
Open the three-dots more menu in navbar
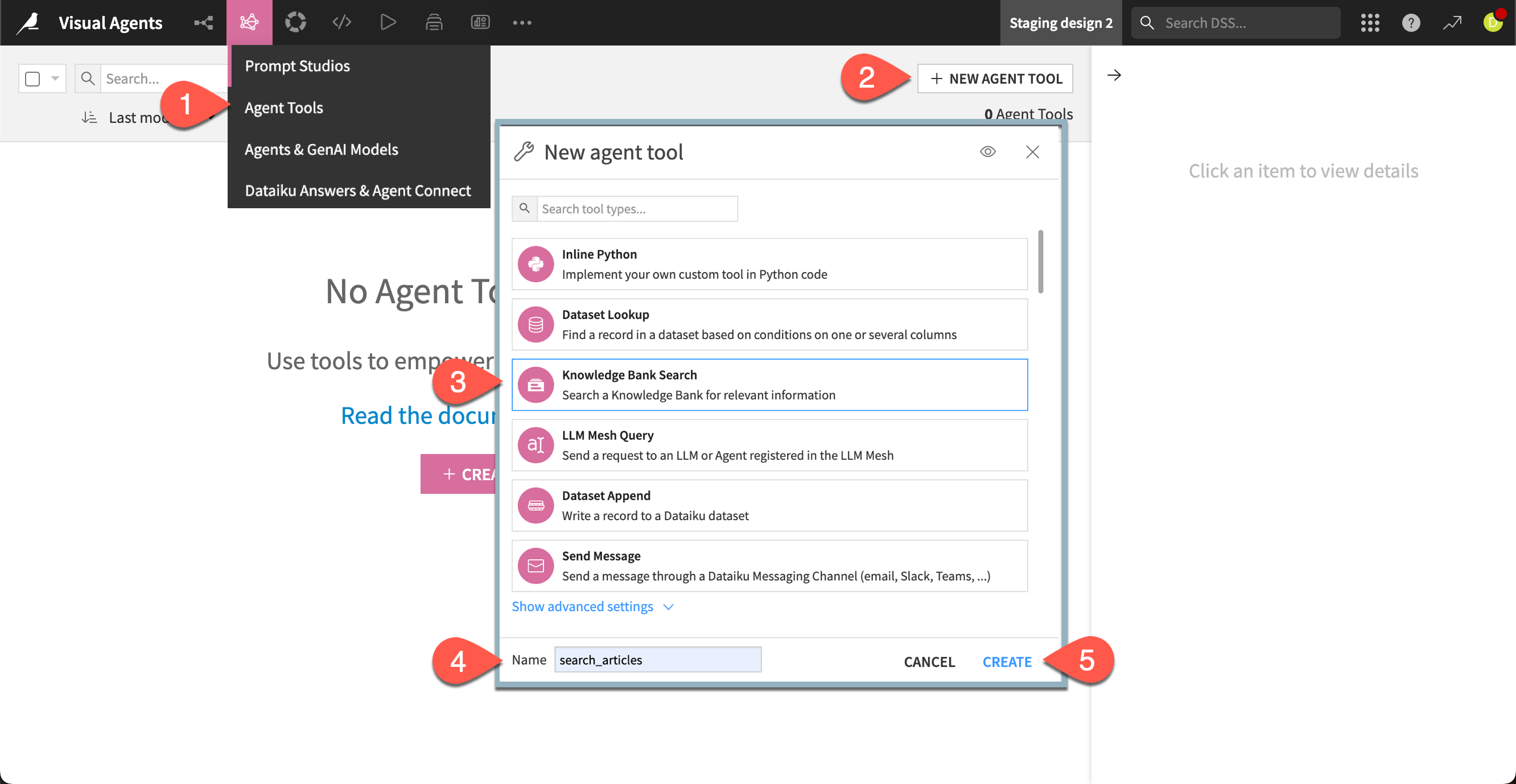pyautogui.click(x=522, y=23)
